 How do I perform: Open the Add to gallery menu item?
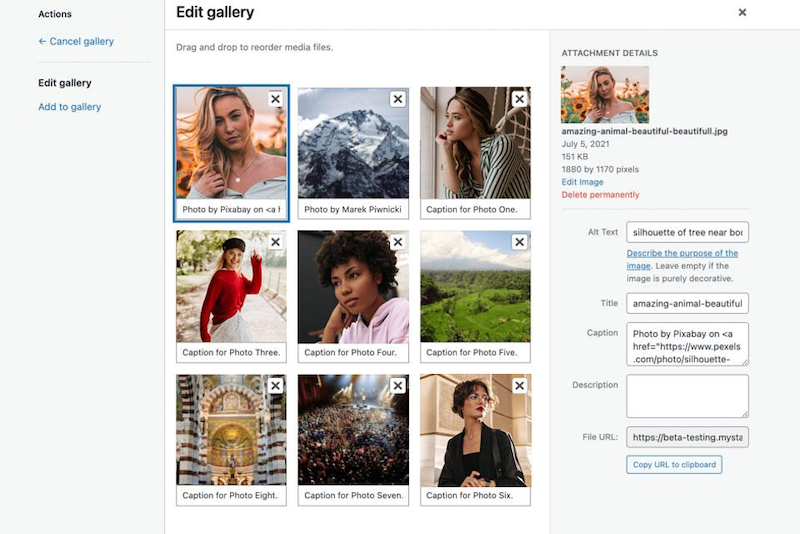click(x=69, y=107)
